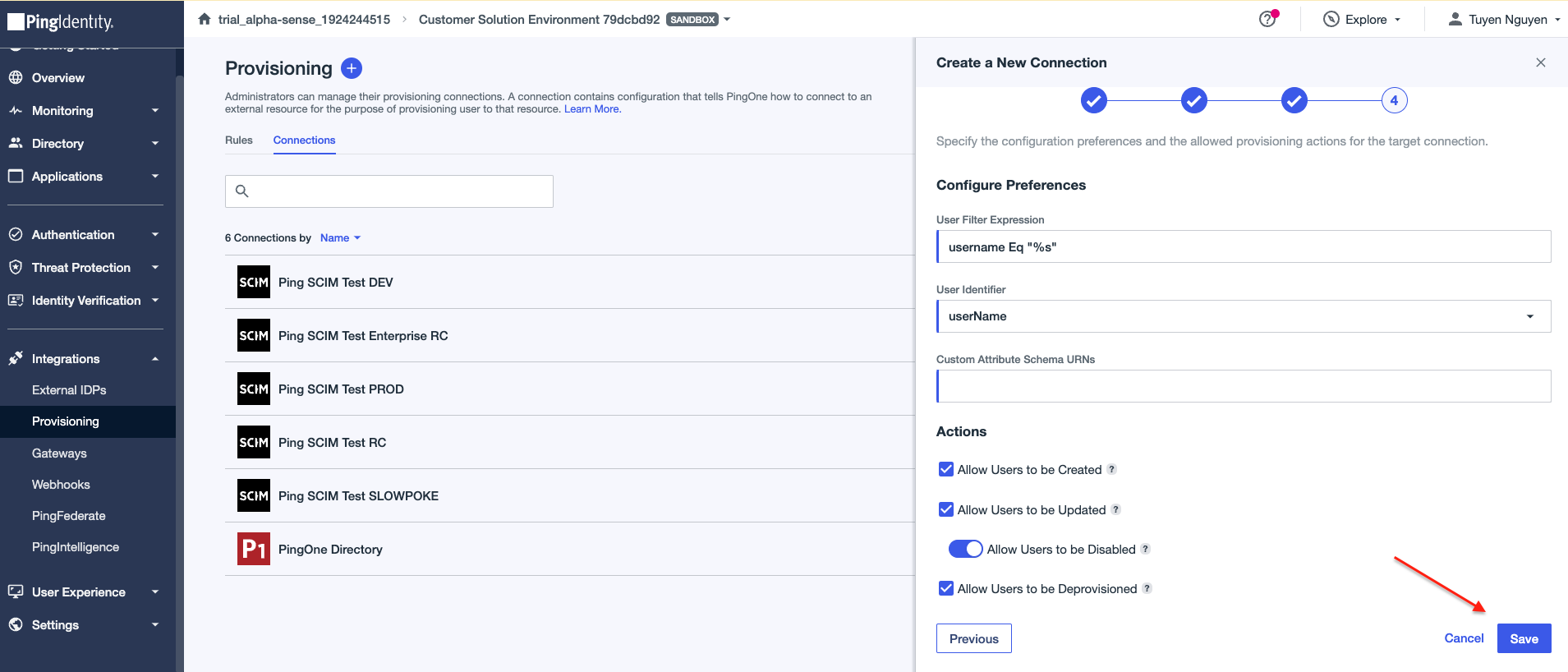Click the User Filter Expression field

point(1244,246)
